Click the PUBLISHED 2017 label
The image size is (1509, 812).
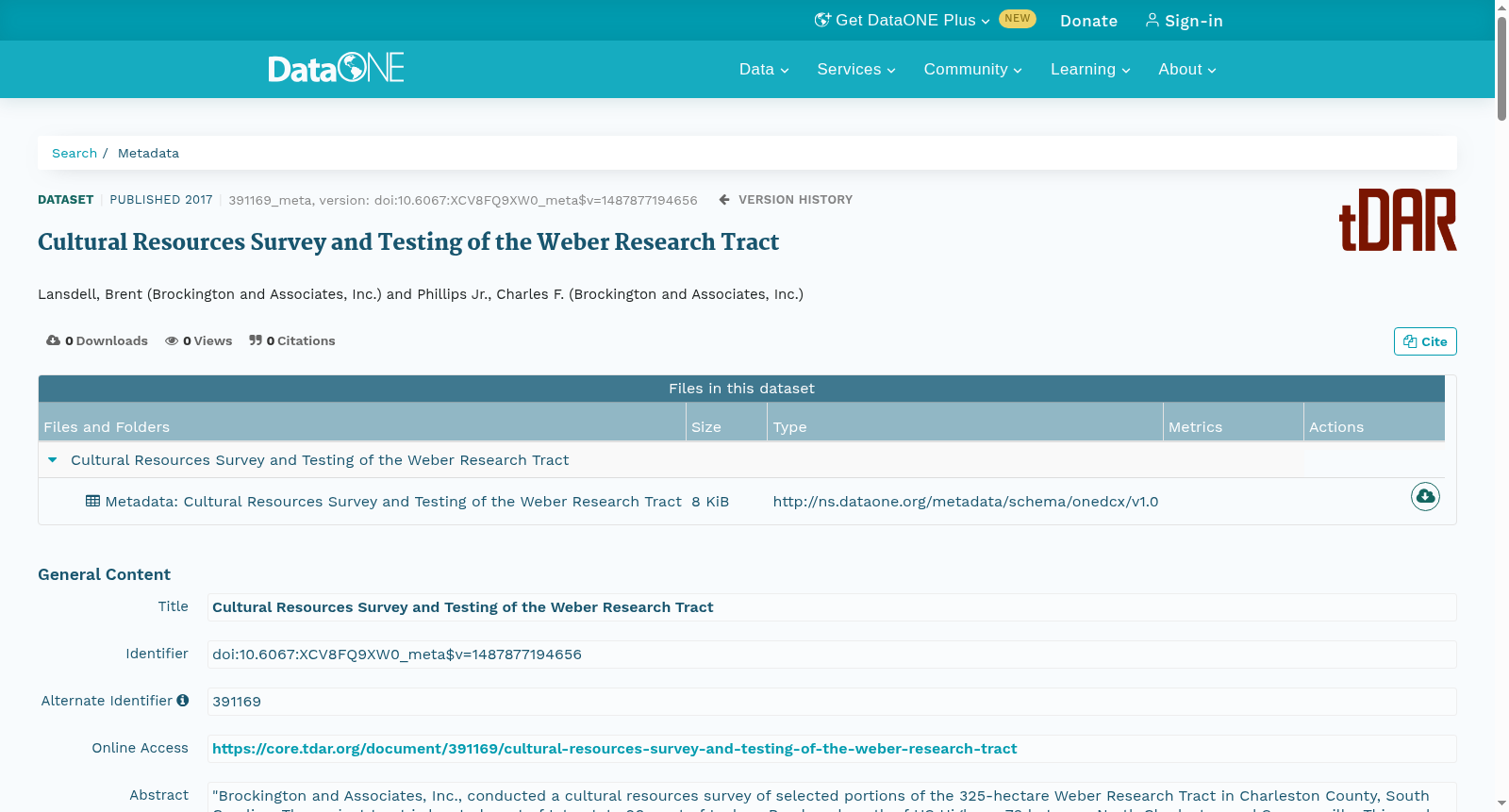coord(161,200)
